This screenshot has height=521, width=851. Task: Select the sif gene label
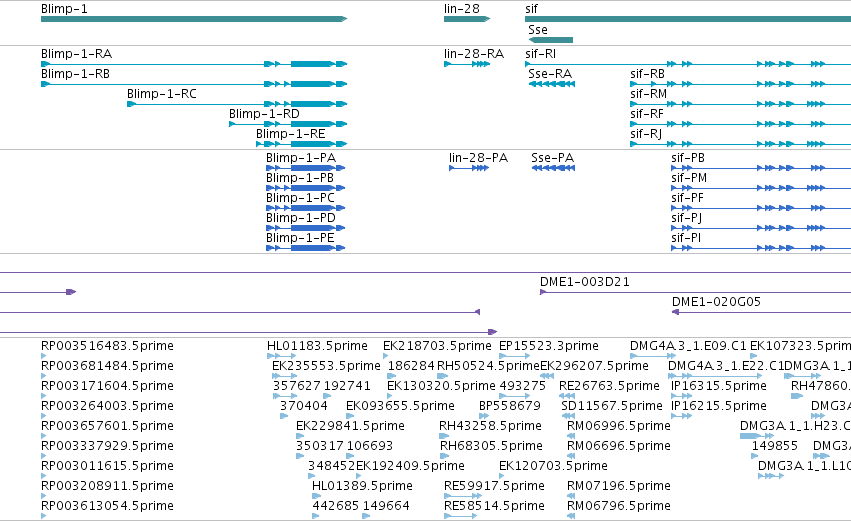[x=531, y=9]
